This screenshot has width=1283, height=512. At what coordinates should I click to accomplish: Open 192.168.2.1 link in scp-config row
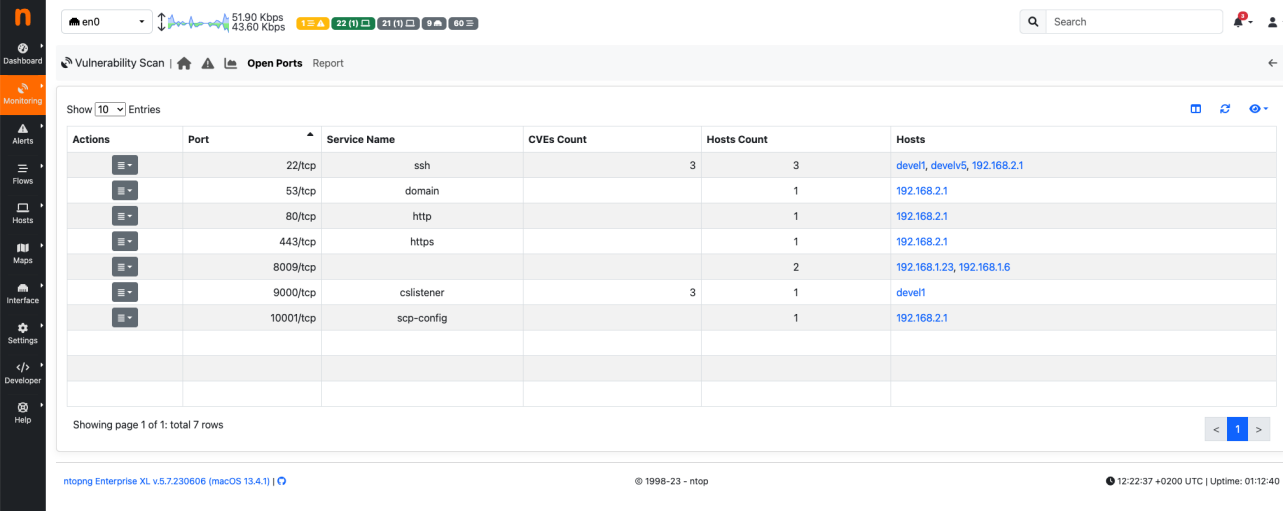pyautogui.click(x=921, y=318)
